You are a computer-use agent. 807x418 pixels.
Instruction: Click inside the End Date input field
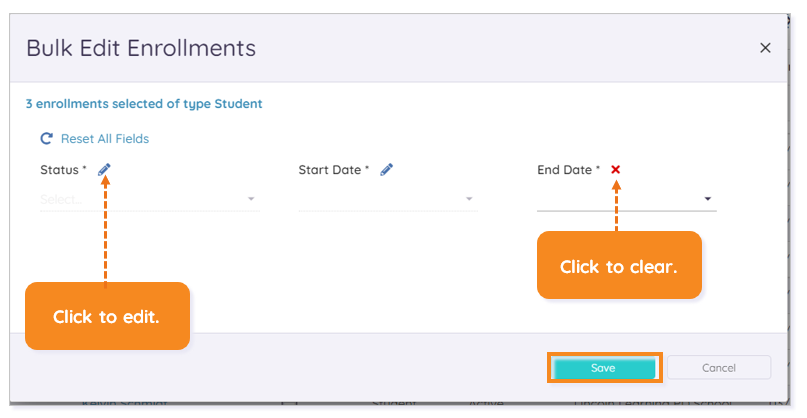pos(626,199)
